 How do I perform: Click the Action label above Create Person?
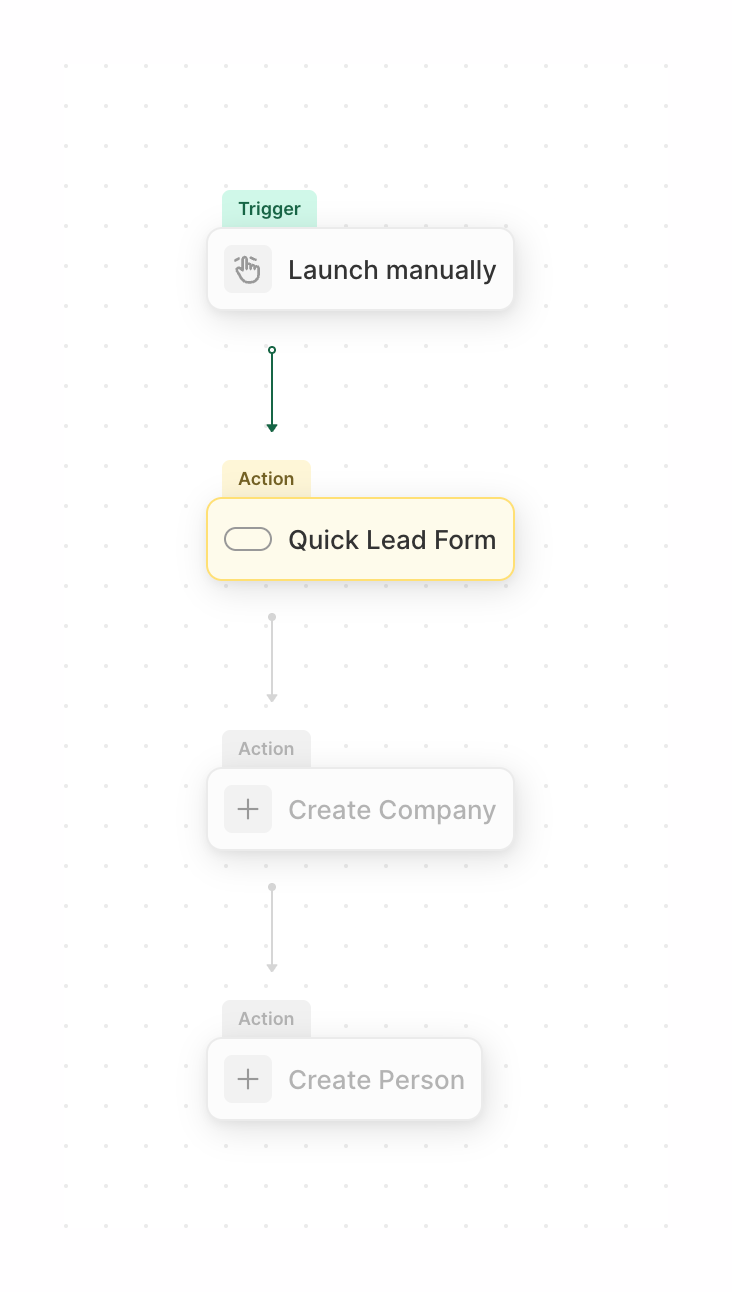coord(266,1018)
